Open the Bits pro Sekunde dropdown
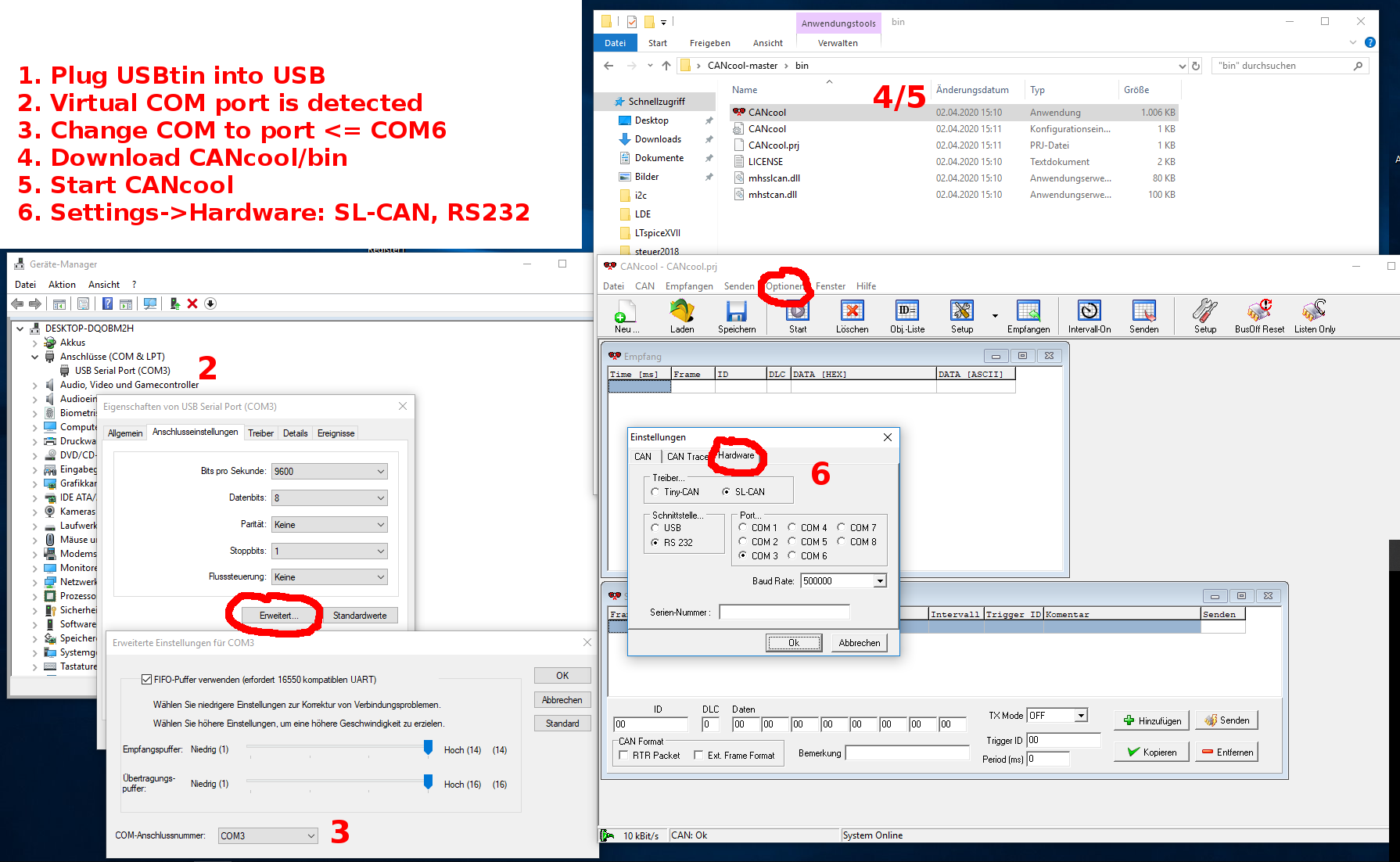Screen dimensions: 1400x862 [x=329, y=472]
